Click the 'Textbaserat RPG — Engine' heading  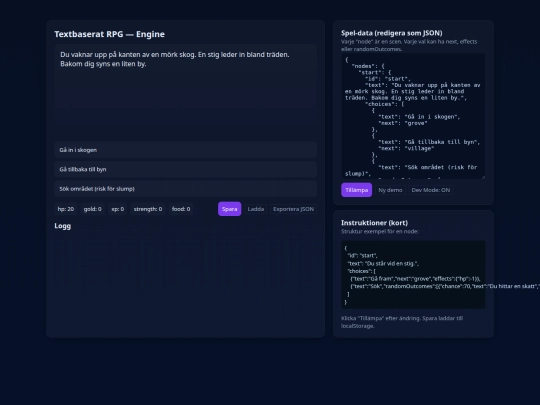pos(110,34)
